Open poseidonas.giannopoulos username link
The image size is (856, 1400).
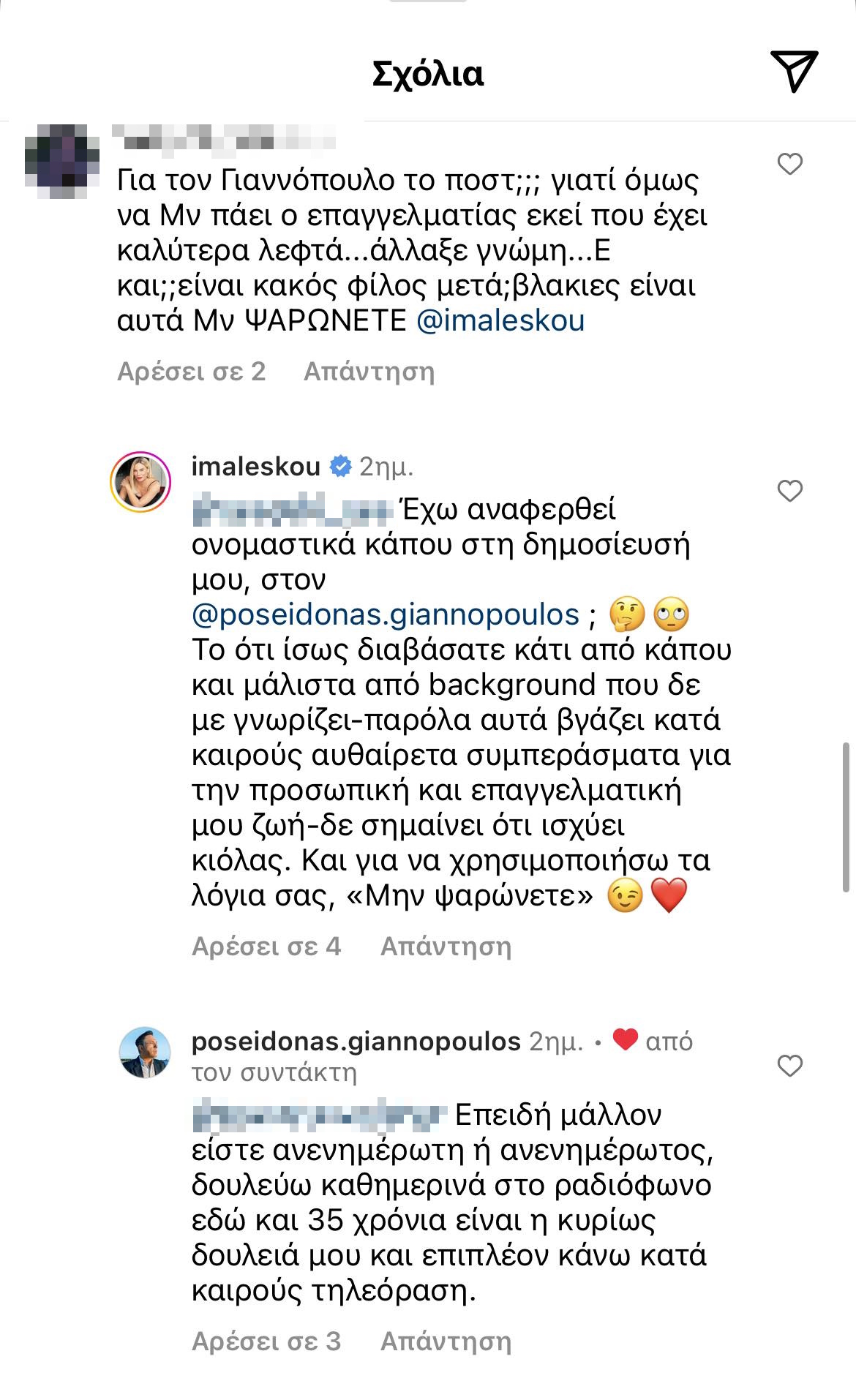pos(356,1041)
